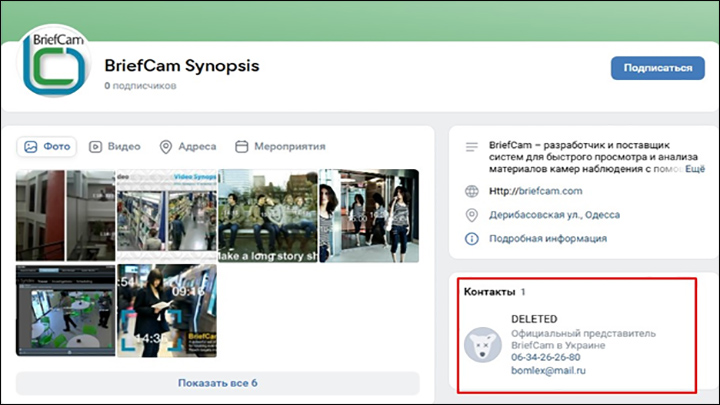The image size is (720, 405).
Task: Click the globe website icon
Action: click(472, 192)
